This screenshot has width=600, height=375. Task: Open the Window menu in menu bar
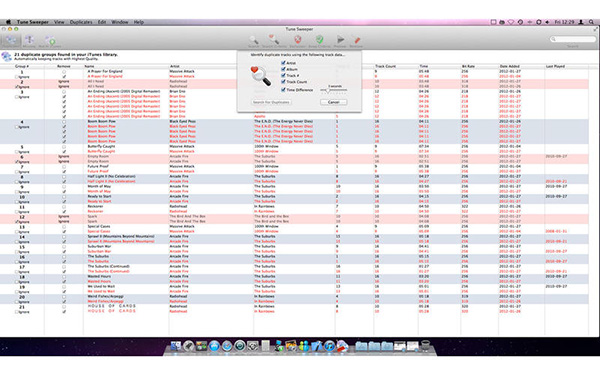pyautogui.click(x=119, y=22)
